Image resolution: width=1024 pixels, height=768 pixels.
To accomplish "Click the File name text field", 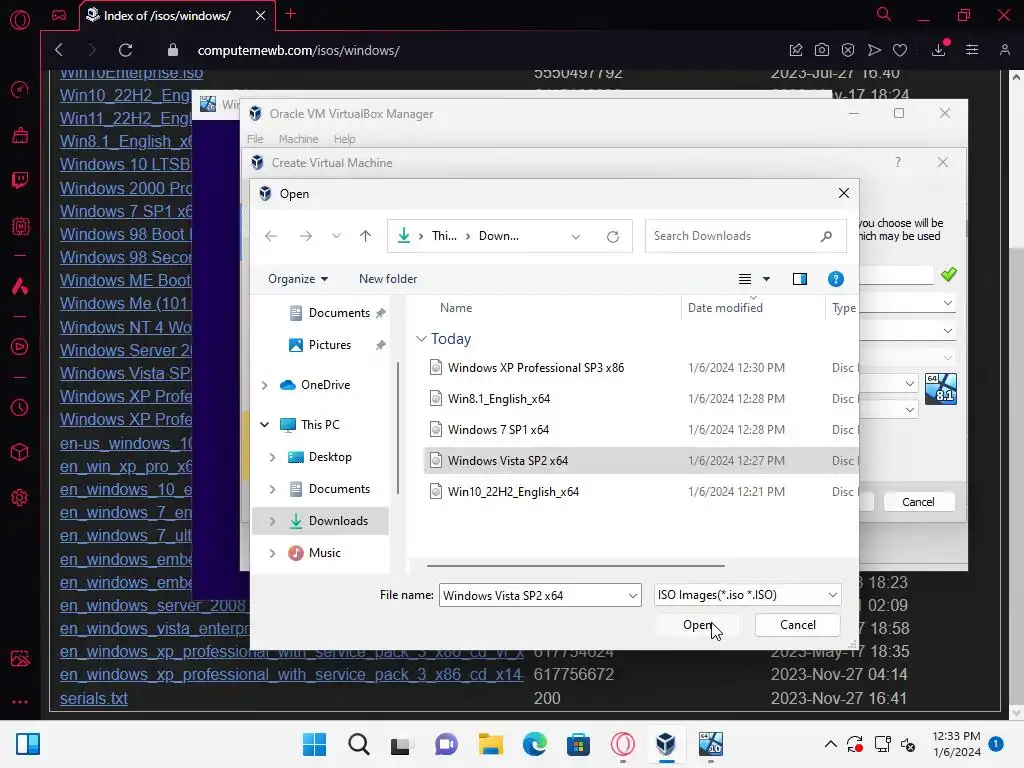I will pyautogui.click(x=532, y=595).
